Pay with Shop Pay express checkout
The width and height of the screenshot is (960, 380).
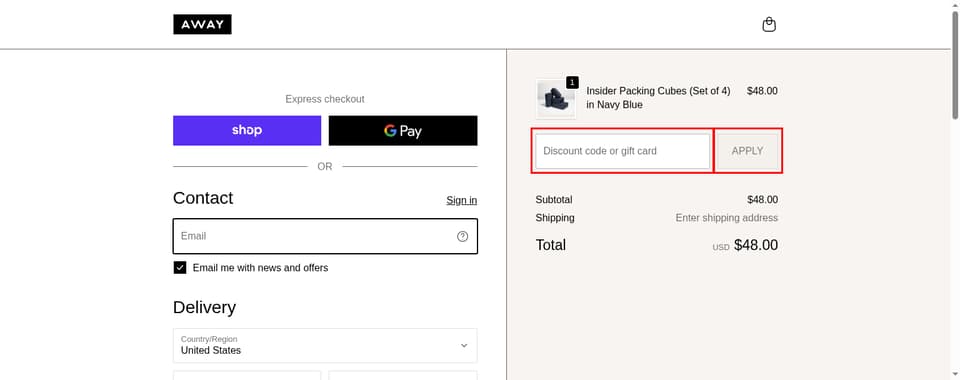click(x=247, y=130)
